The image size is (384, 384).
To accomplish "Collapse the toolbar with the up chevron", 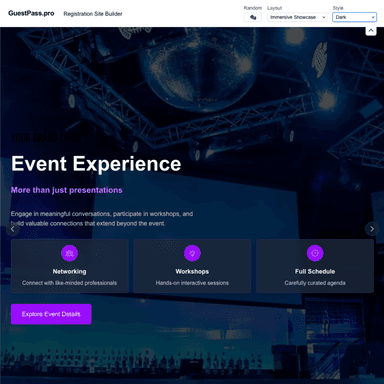I will click(371, 31).
